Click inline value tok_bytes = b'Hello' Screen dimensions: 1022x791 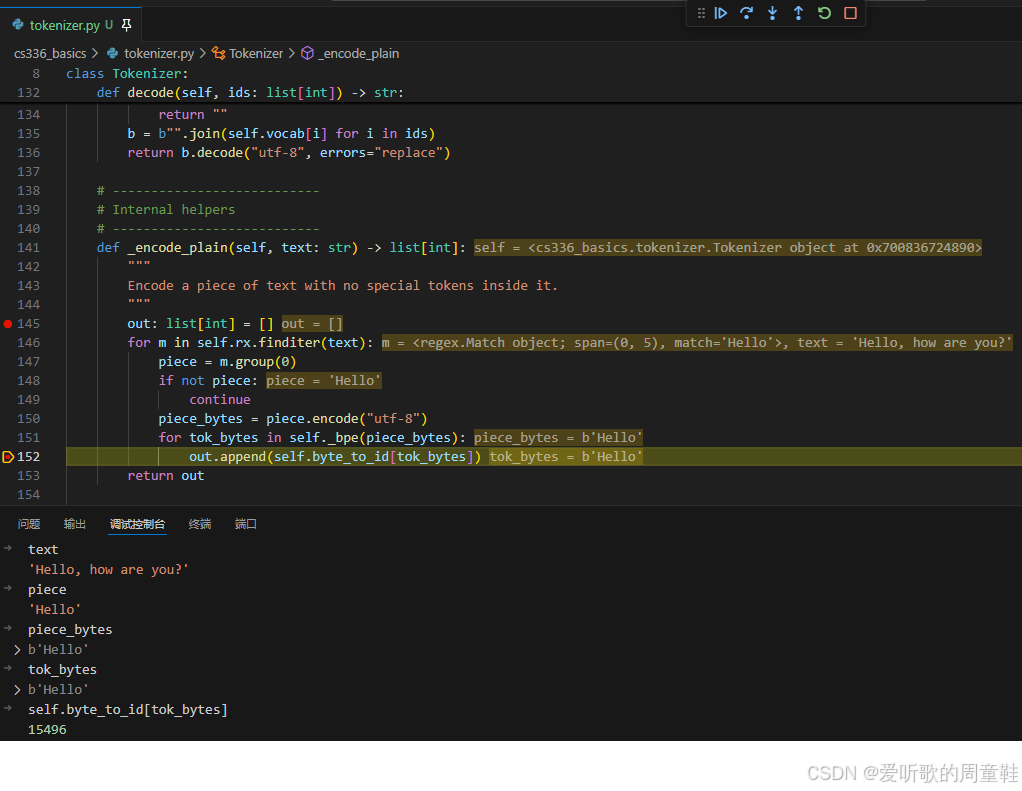pyautogui.click(x=566, y=457)
